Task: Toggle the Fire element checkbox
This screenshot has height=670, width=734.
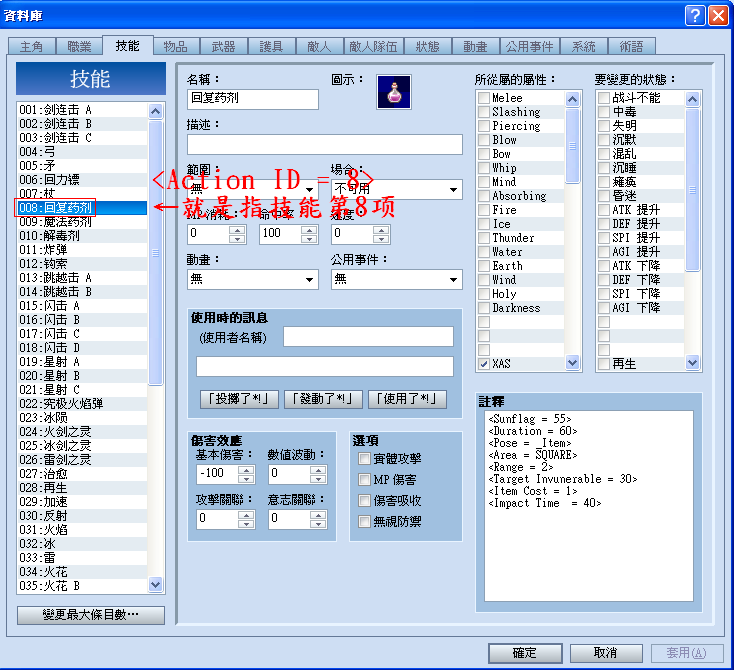Action: pyautogui.click(x=484, y=210)
